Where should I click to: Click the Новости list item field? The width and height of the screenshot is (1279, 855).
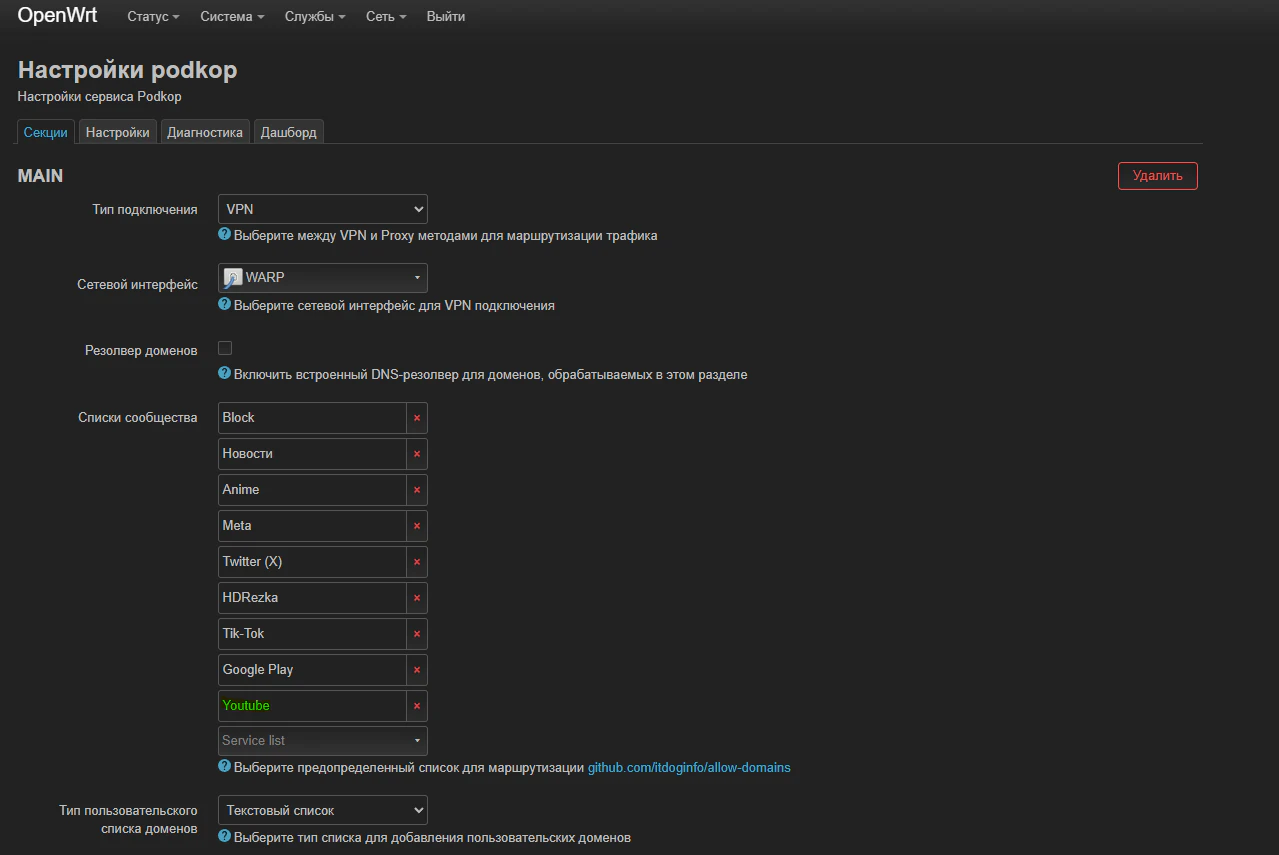(312, 454)
